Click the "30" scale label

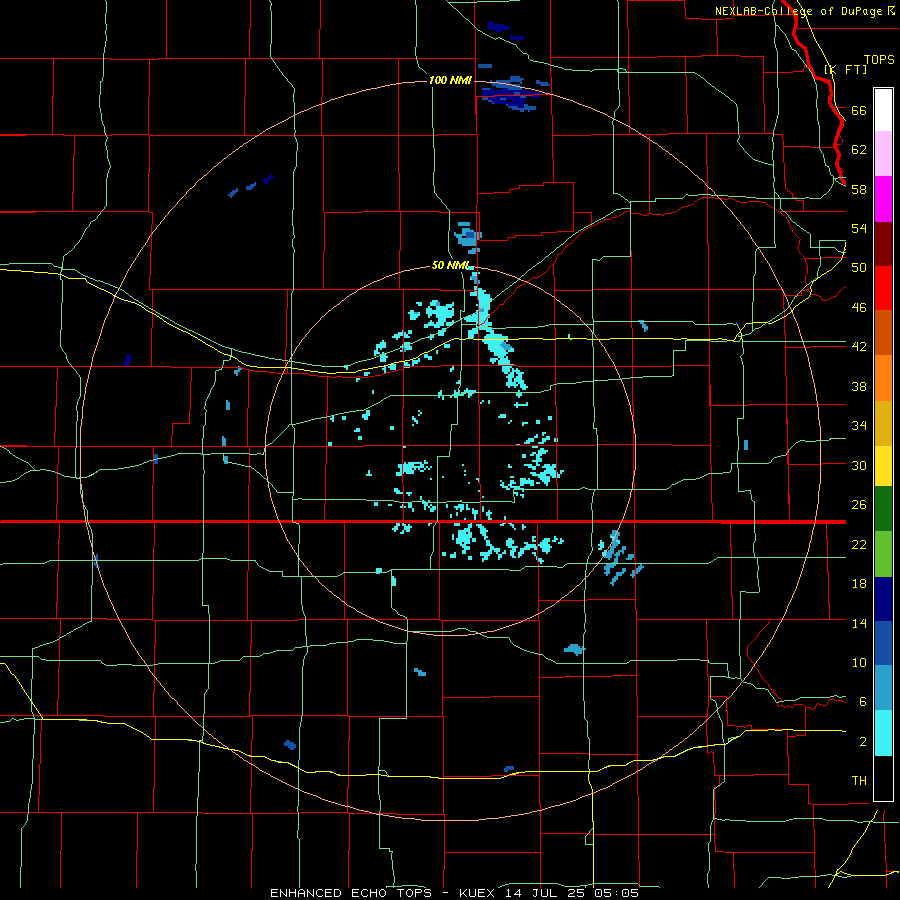pyautogui.click(x=859, y=465)
